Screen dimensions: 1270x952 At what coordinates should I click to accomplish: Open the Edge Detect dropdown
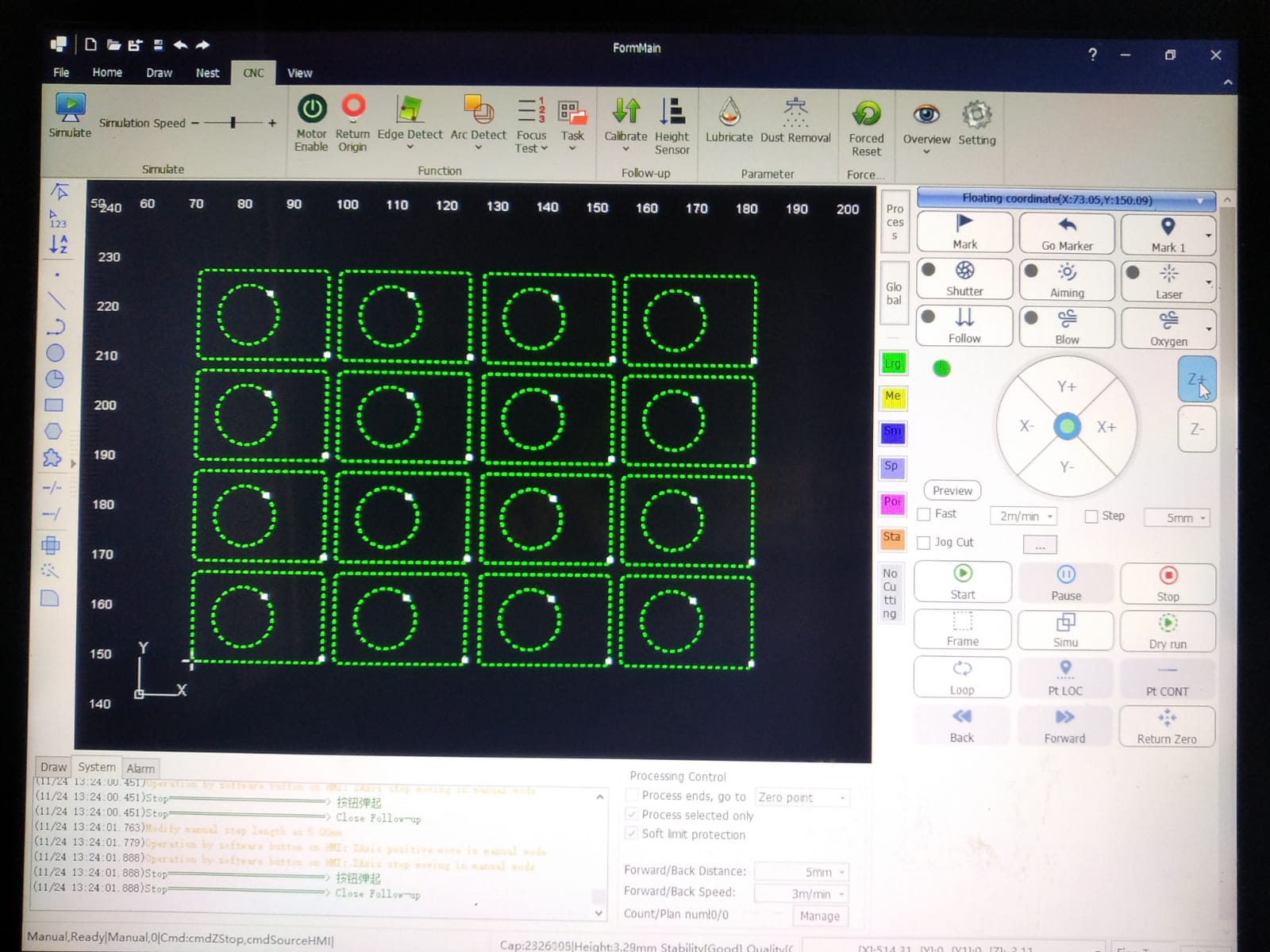(410, 147)
